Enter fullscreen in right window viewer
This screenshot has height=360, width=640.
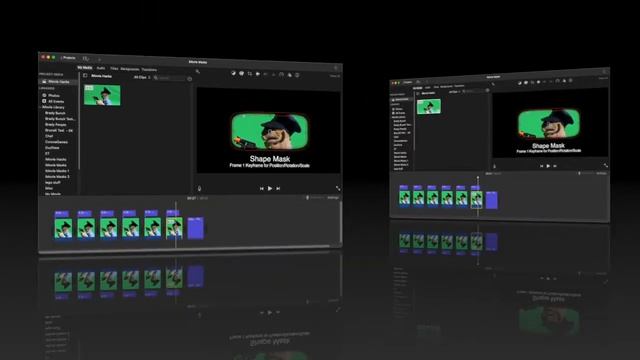605,165
